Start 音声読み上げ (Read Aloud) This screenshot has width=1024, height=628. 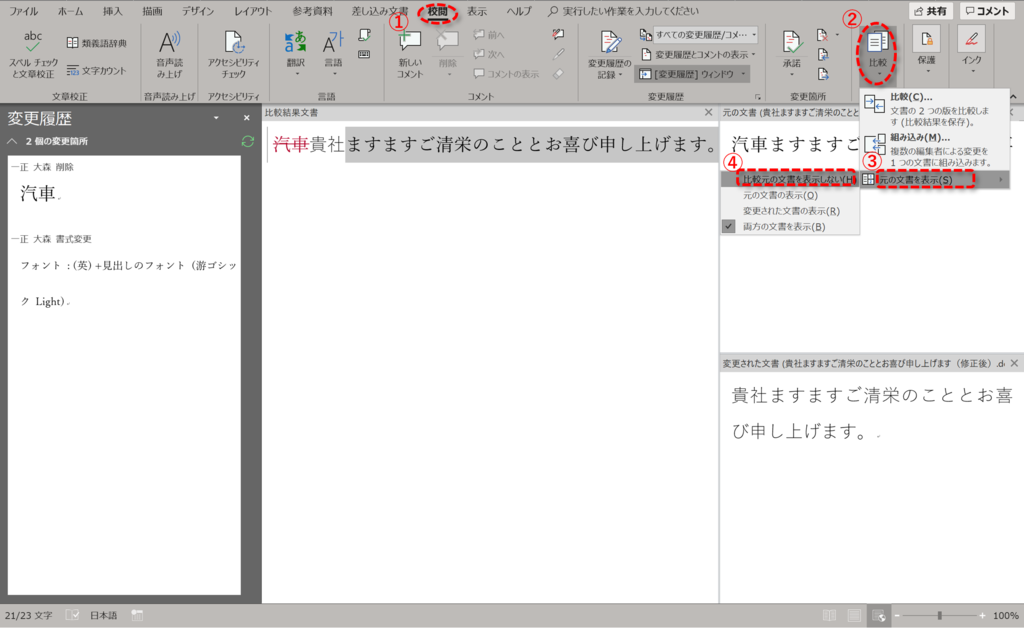(x=167, y=55)
